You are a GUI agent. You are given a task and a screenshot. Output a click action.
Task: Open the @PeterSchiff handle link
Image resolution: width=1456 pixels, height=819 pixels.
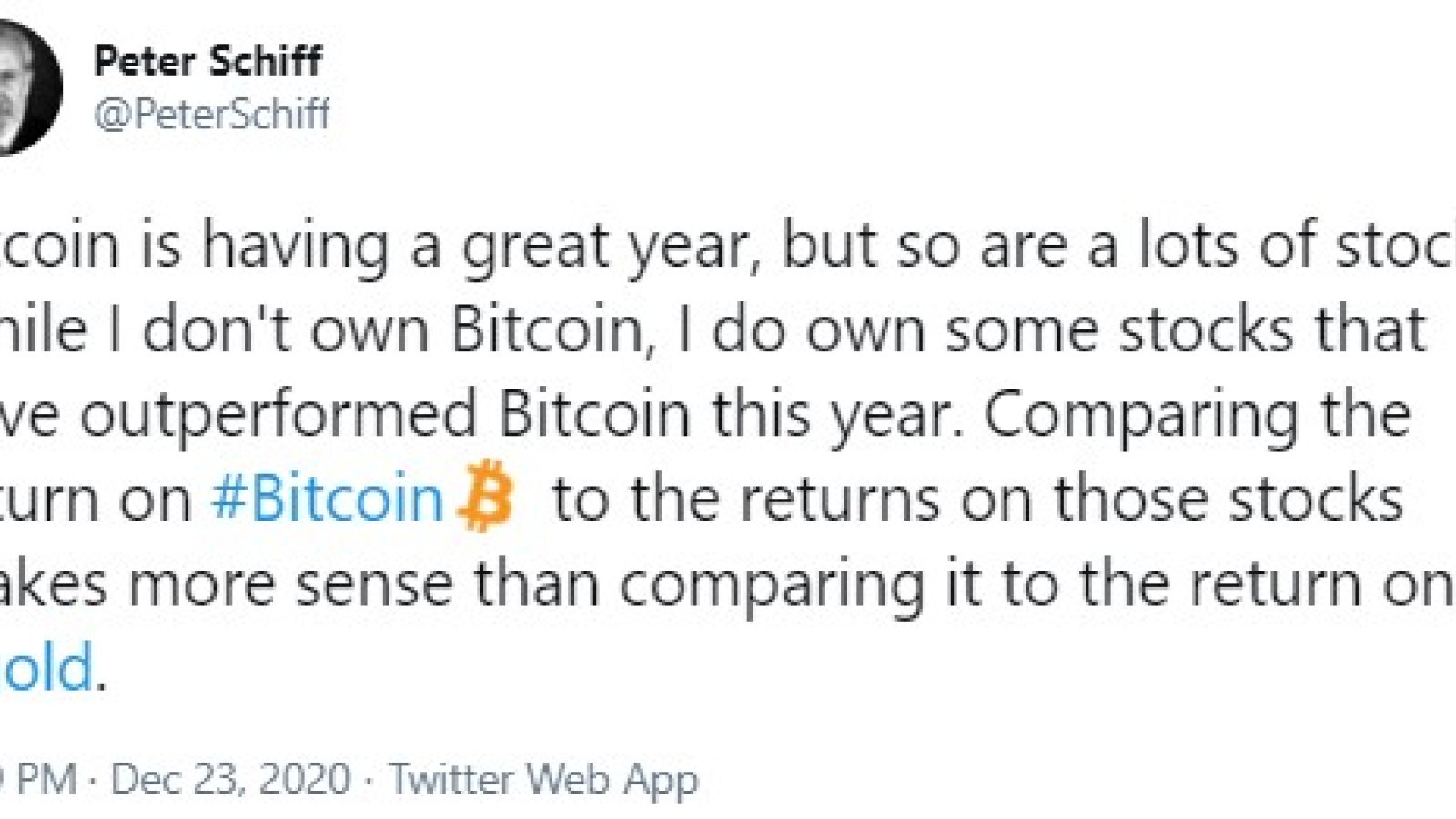(x=212, y=115)
